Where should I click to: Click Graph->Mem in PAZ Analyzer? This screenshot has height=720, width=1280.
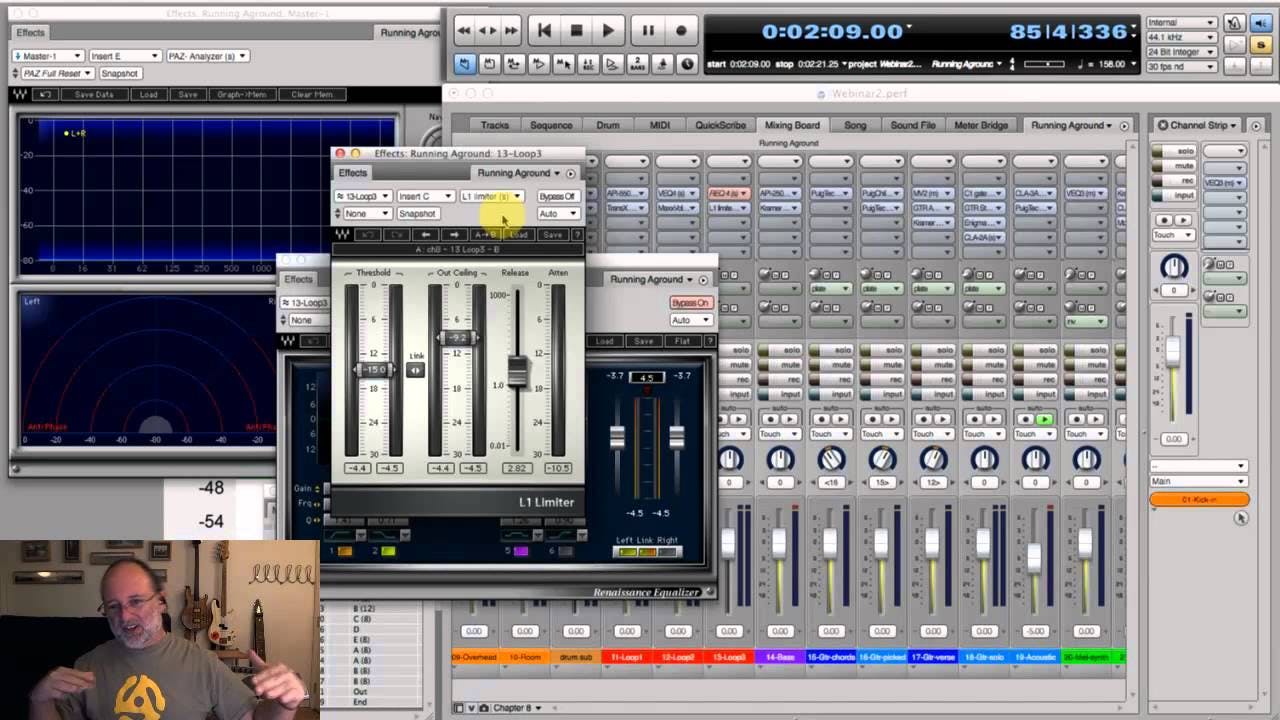[241, 94]
